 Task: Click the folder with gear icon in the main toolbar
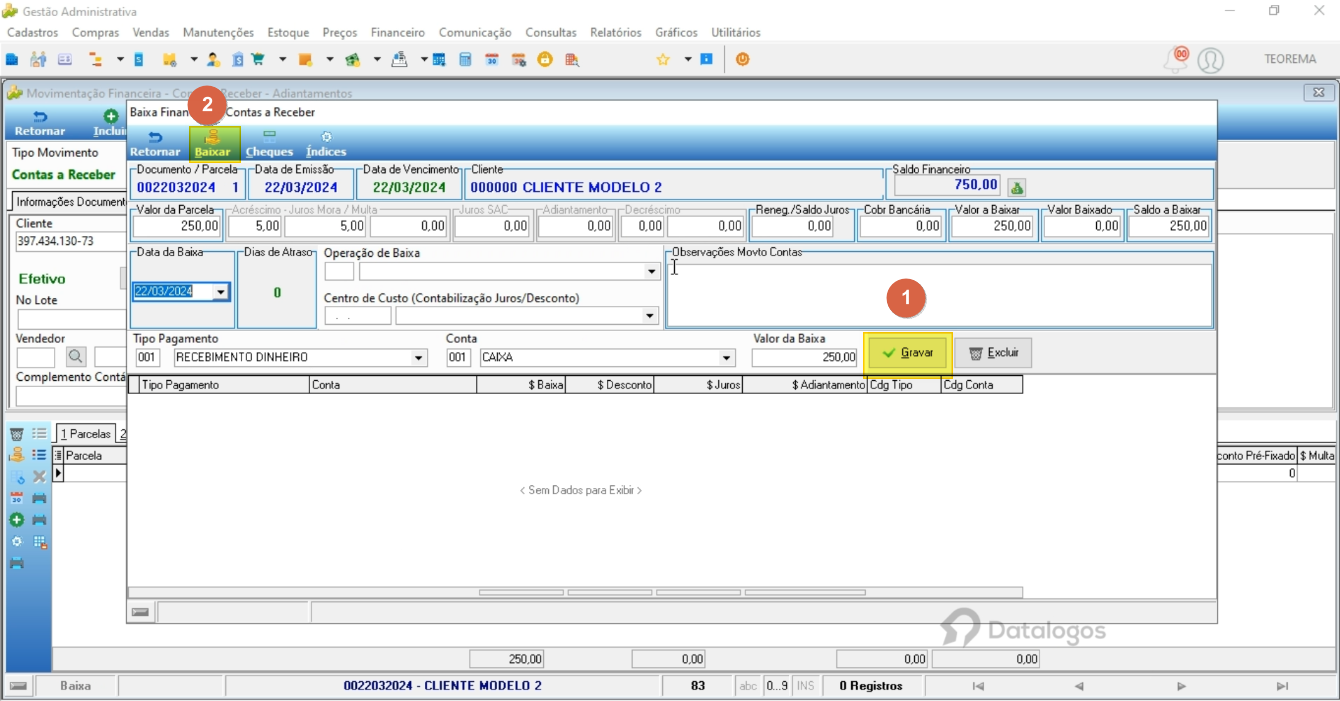point(169,60)
